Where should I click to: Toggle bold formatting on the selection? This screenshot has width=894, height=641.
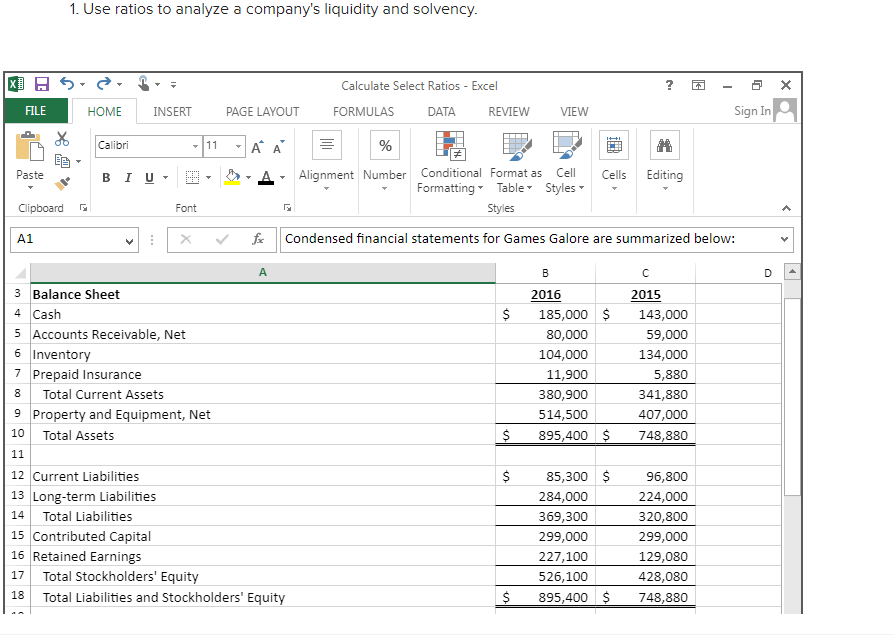pyautogui.click(x=106, y=176)
